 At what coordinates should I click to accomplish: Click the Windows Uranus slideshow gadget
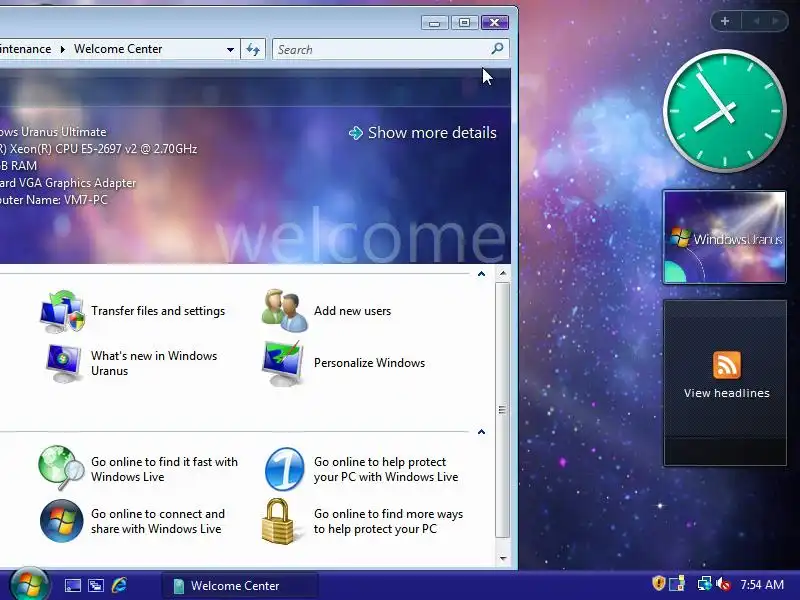724,237
